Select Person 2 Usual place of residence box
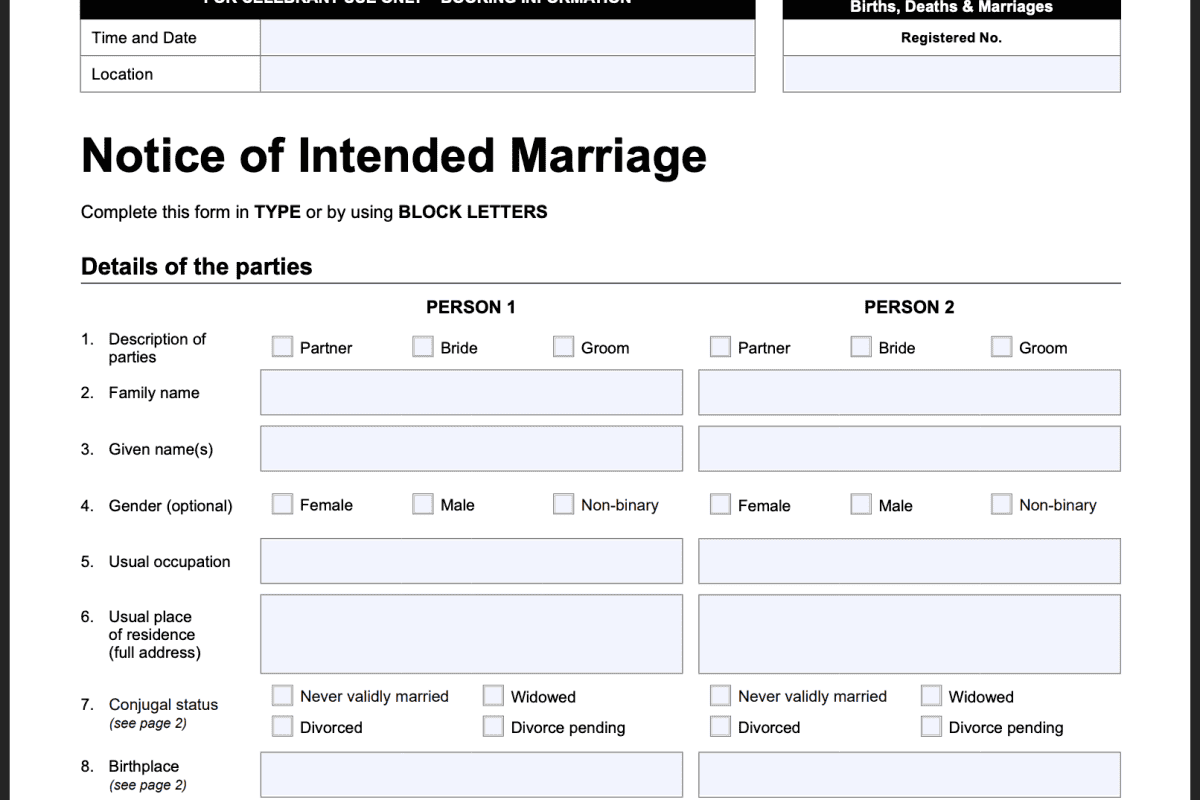 coord(909,634)
